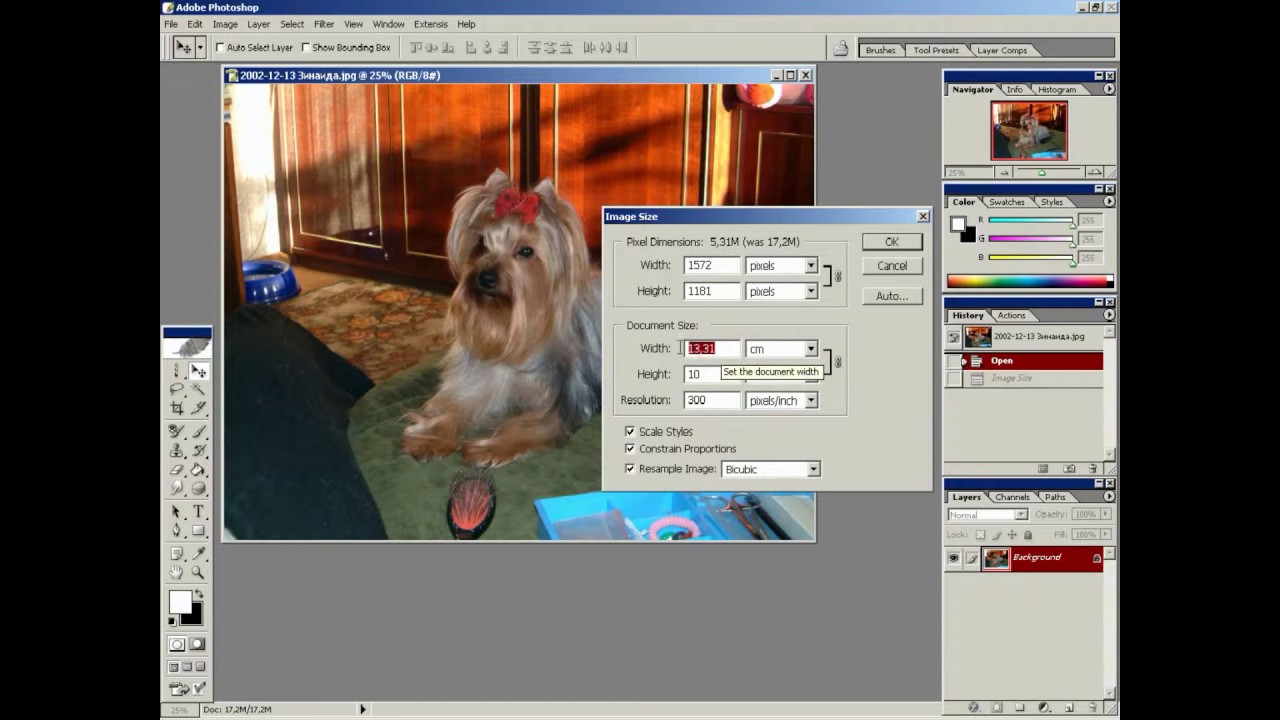
Task: Select the Type tool
Action: [198, 512]
